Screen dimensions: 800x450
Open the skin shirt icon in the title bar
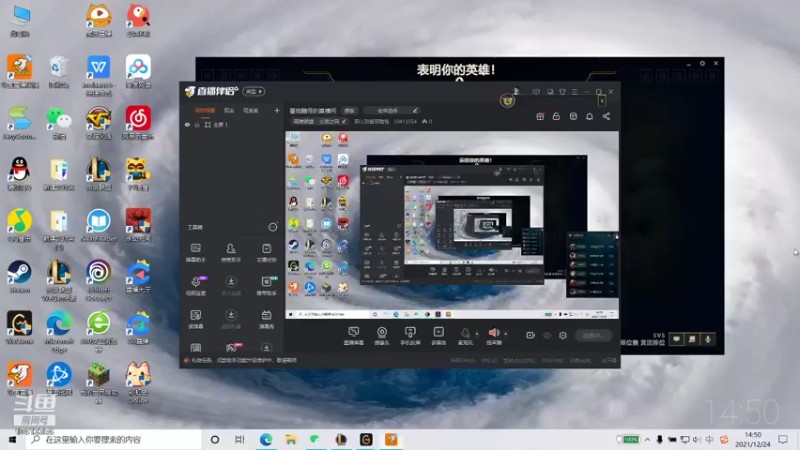pyautogui.click(x=562, y=92)
